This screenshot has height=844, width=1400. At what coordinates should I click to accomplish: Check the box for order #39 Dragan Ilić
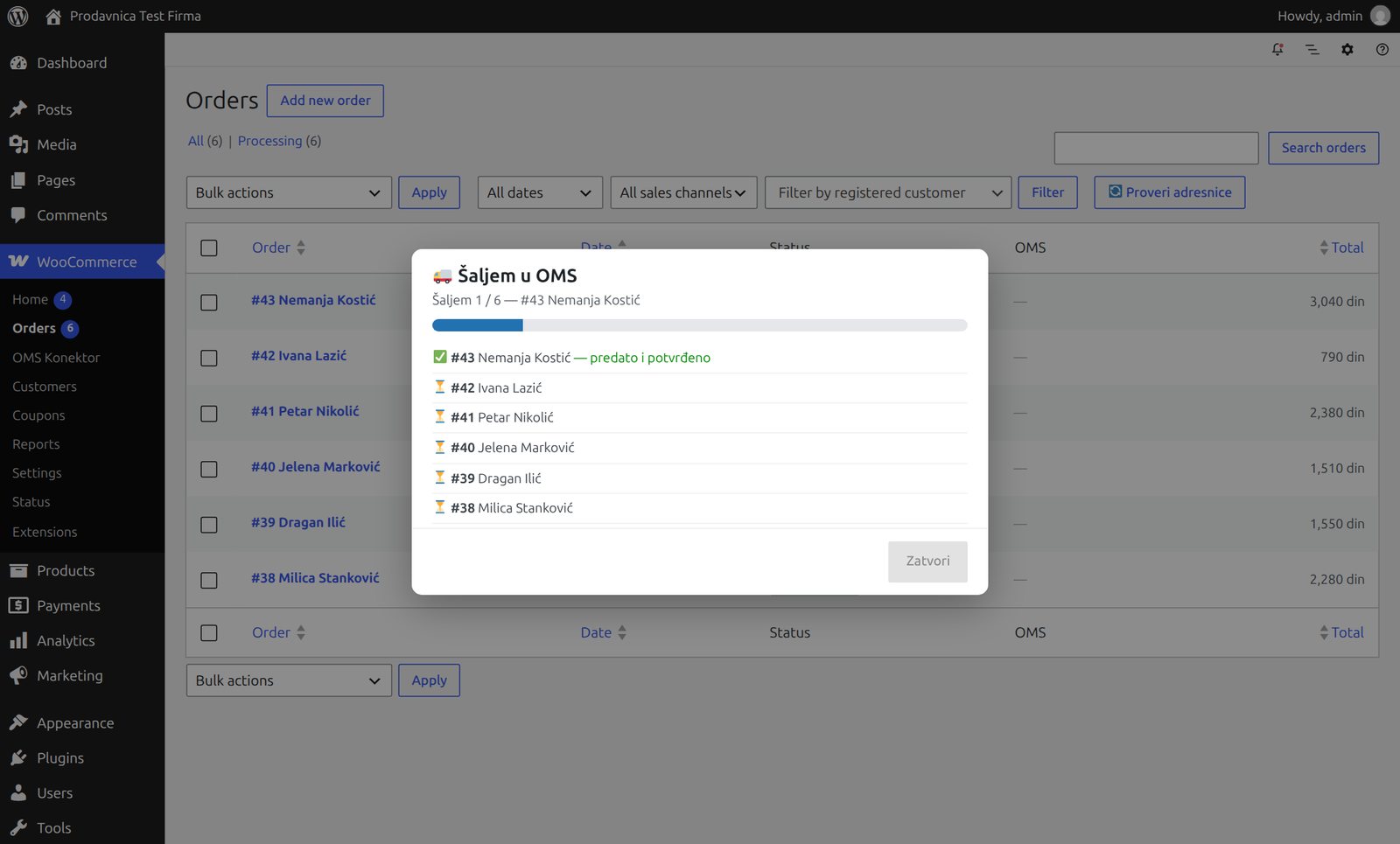point(209,524)
